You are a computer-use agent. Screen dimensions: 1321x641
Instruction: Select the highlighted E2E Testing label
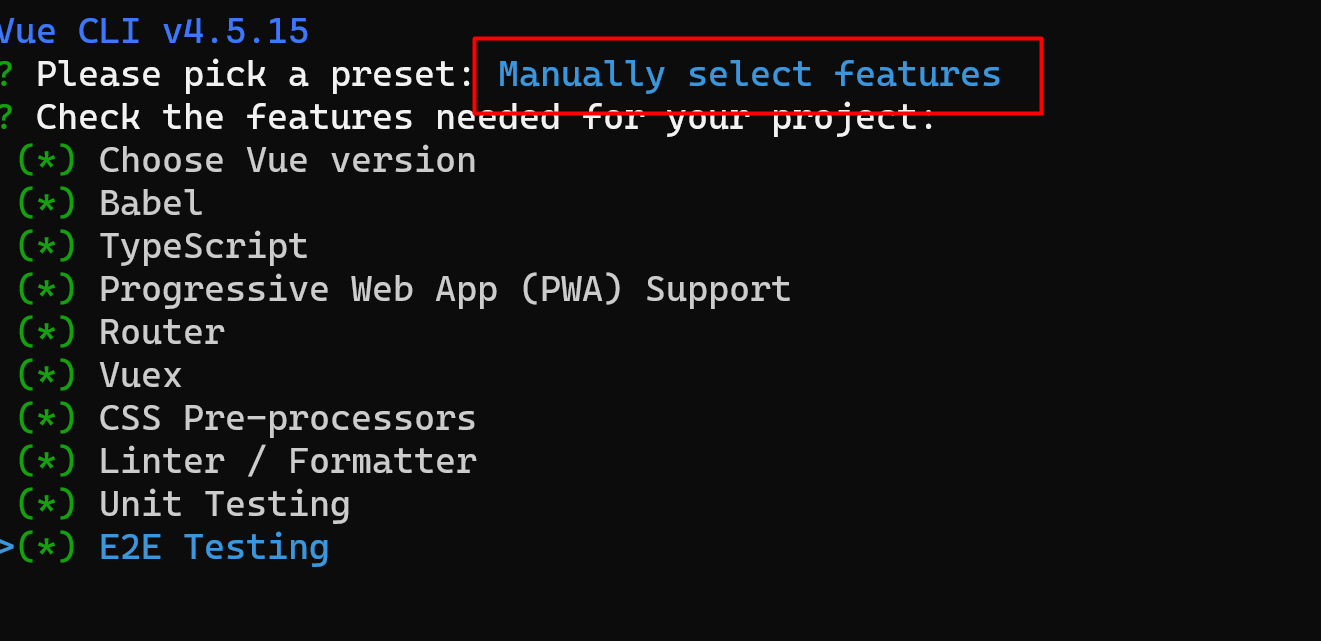pyautogui.click(x=214, y=548)
